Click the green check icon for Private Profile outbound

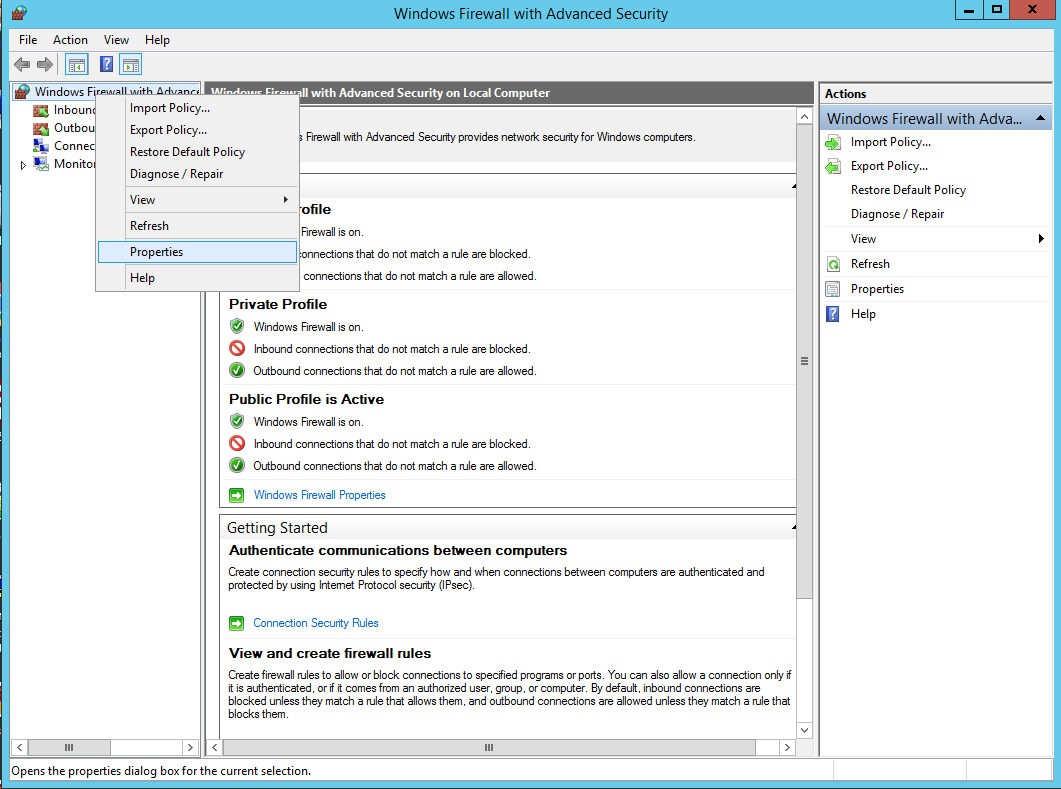(237, 371)
